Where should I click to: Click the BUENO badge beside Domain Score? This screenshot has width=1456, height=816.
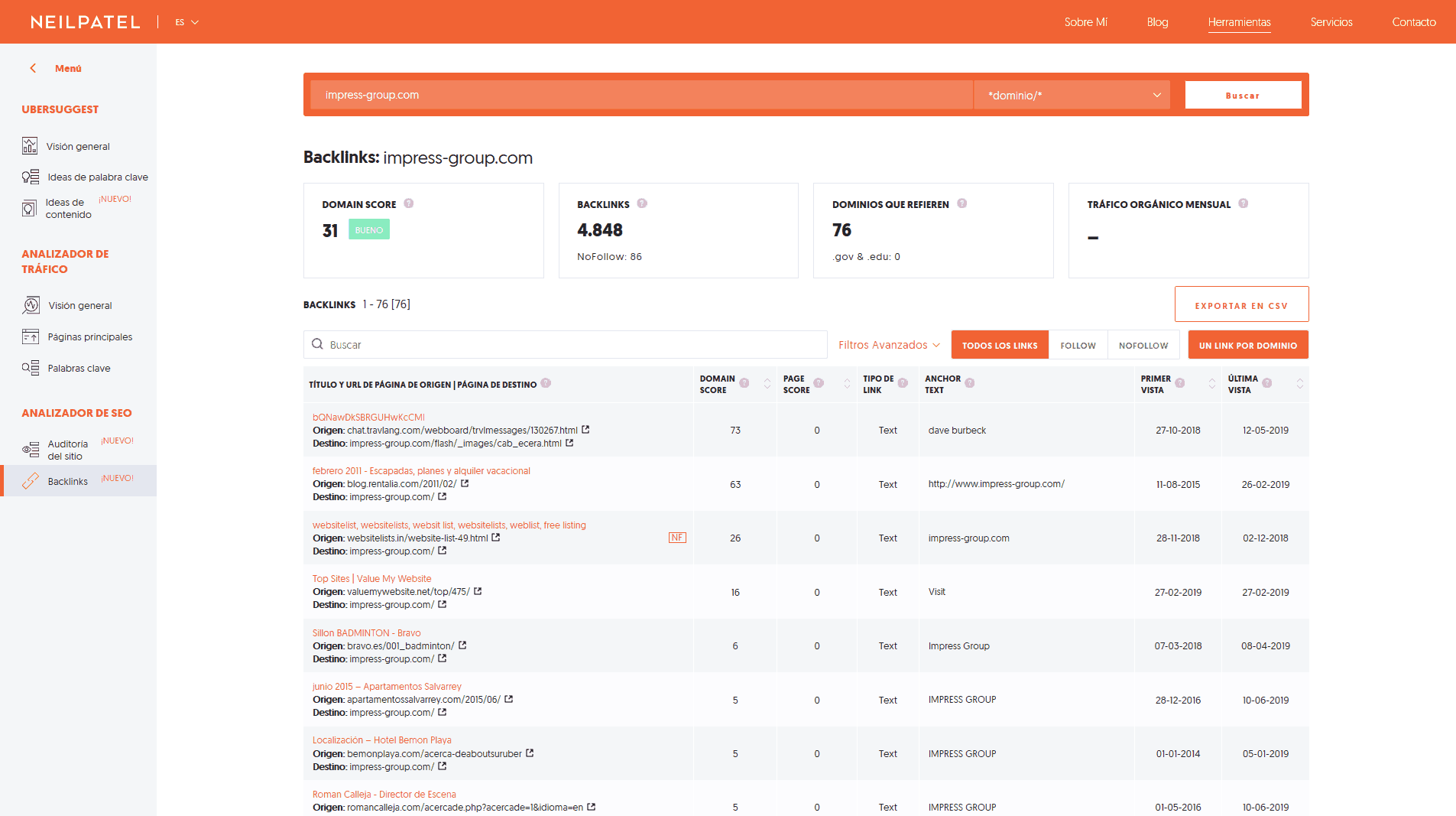[x=369, y=229]
